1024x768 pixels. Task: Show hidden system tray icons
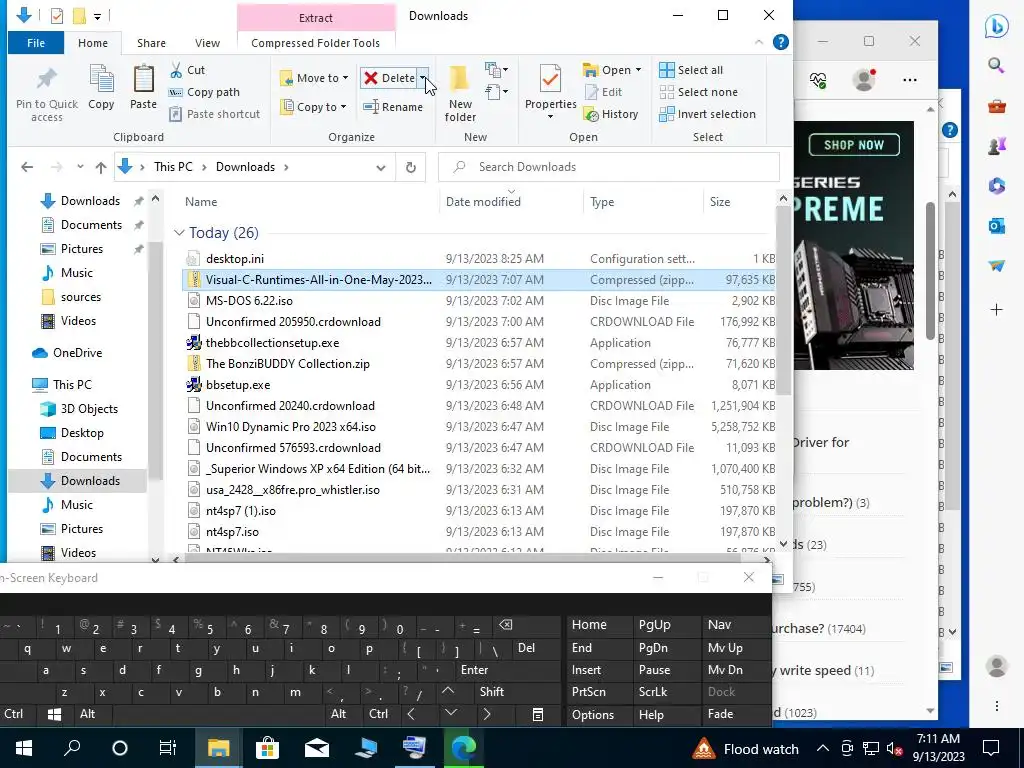tap(823, 748)
